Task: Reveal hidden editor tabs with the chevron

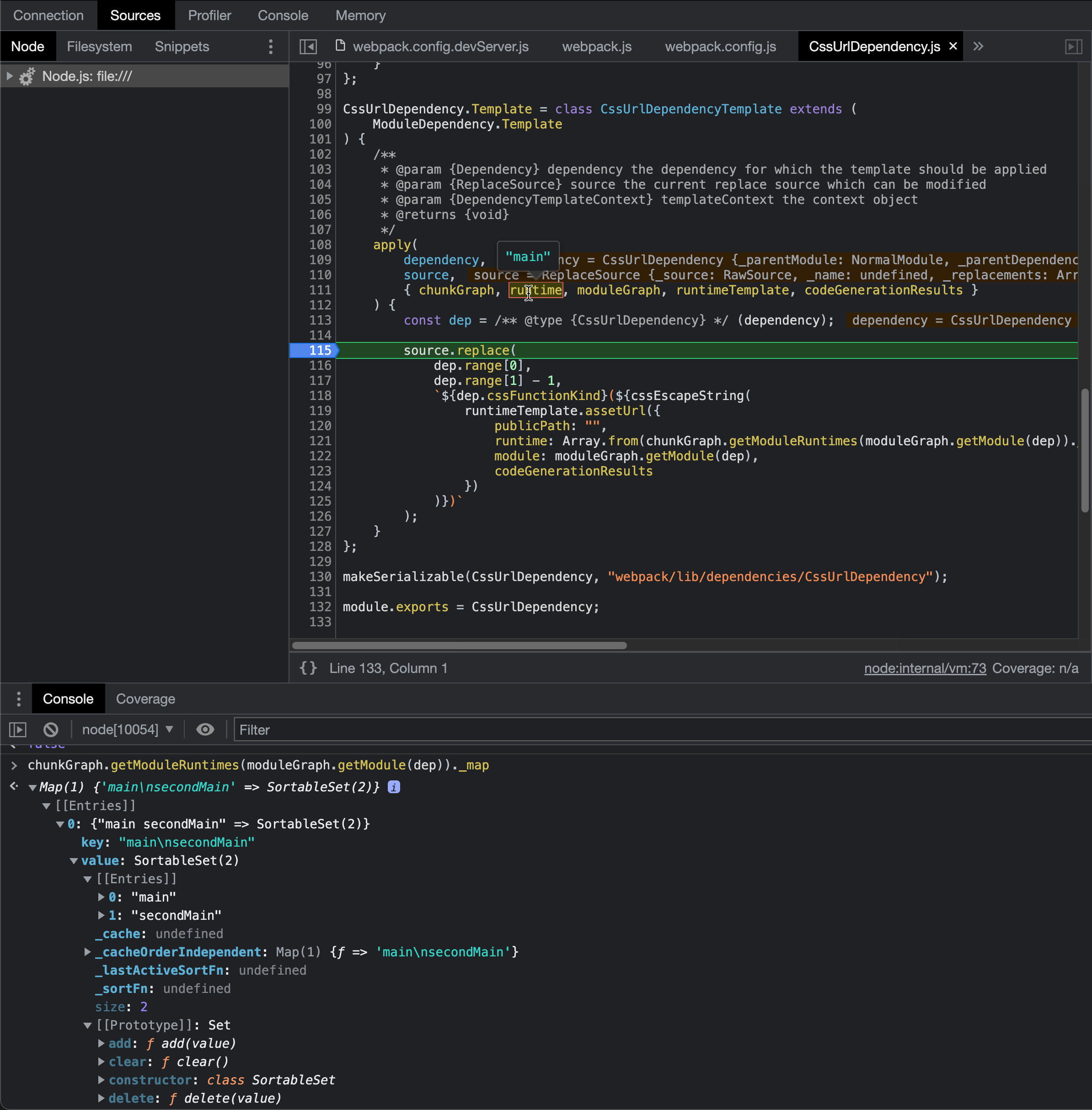Action: click(979, 47)
